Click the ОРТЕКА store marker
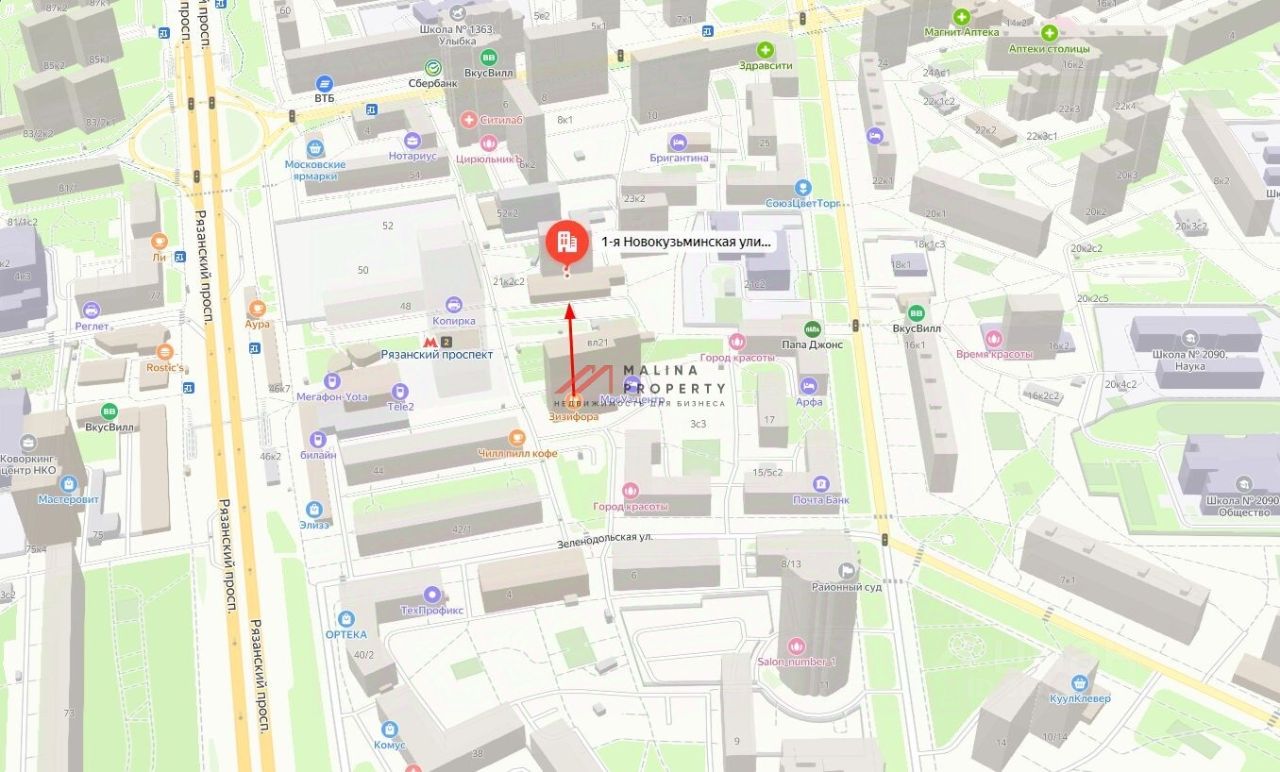This screenshot has height=772, width=1280. point(346,619)
